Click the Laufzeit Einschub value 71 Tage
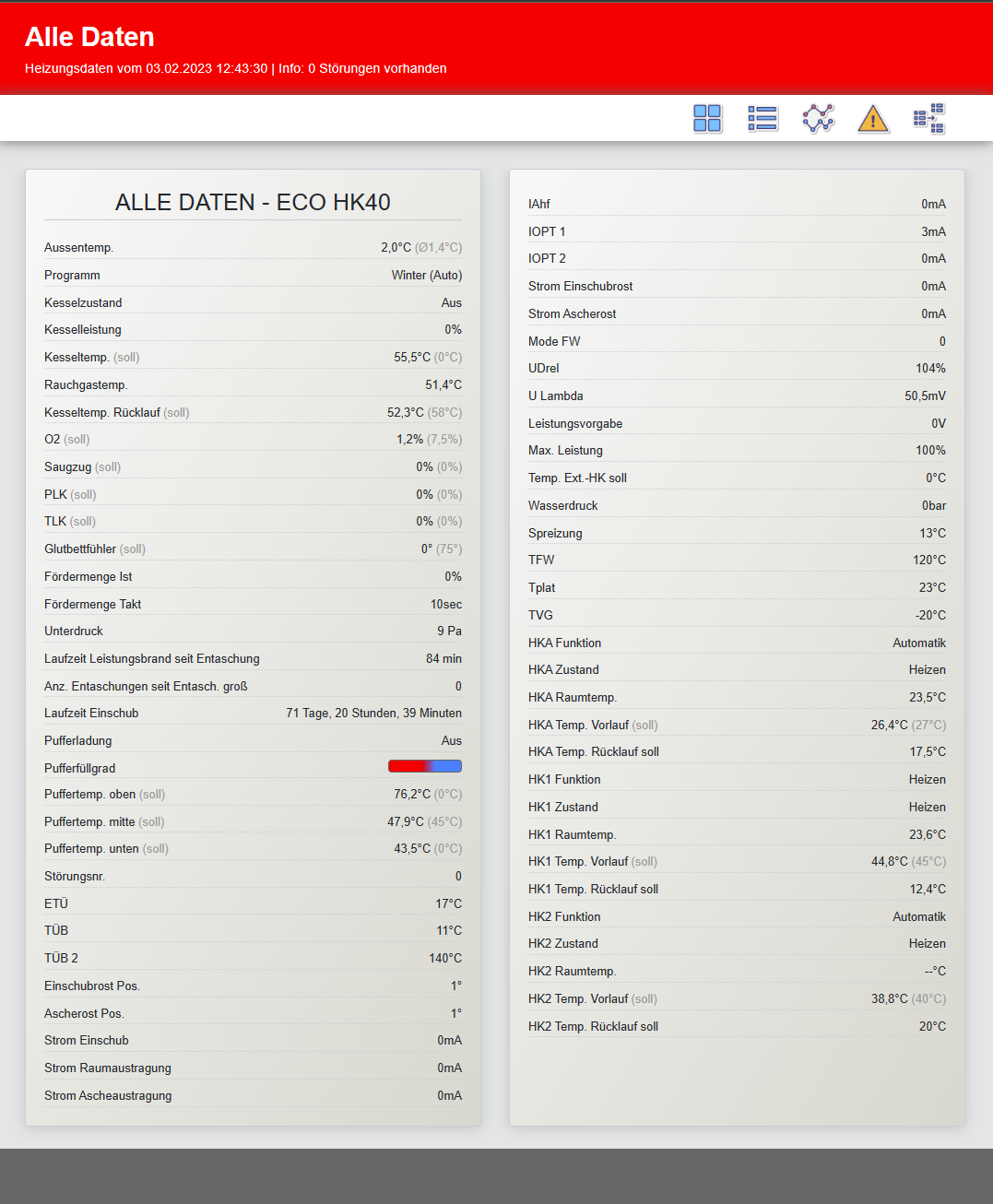This screenshot has width=993, height=1204. point(374,713)
